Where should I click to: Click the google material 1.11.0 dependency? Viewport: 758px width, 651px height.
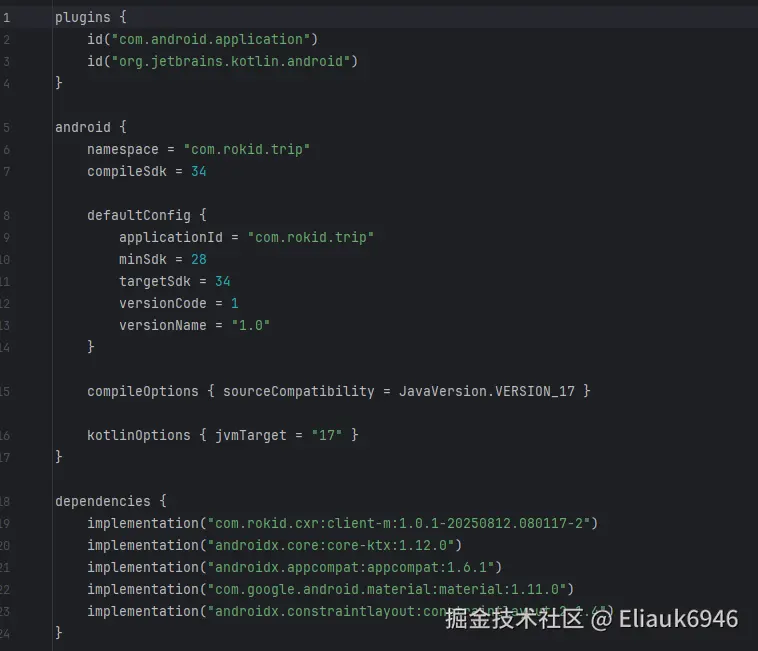click(x=388, y=589)
